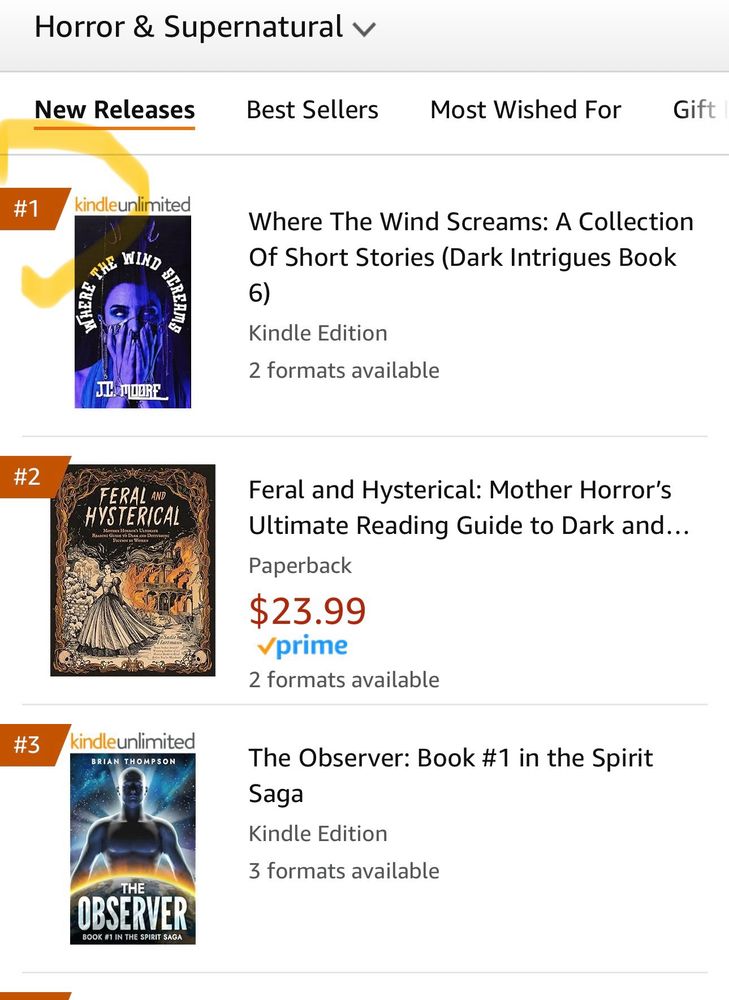Click the Where The Wind Screams title link
The image size is (729, 1000).
(x=471, y=257)
